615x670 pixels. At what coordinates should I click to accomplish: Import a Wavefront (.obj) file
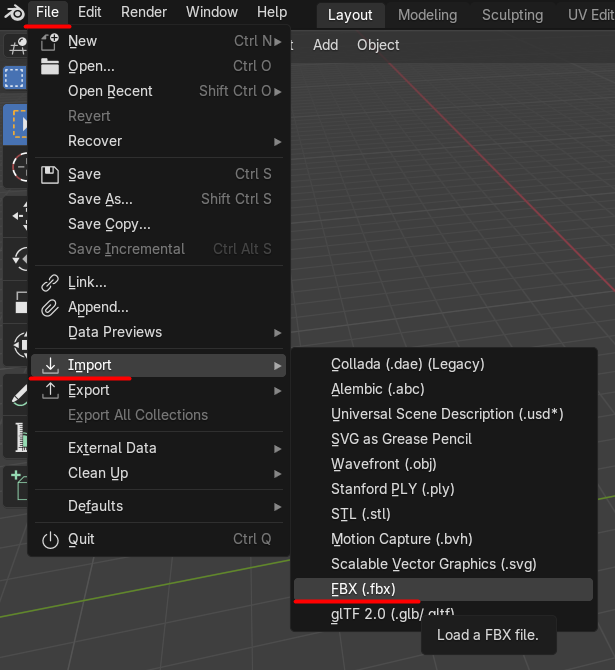443,464
